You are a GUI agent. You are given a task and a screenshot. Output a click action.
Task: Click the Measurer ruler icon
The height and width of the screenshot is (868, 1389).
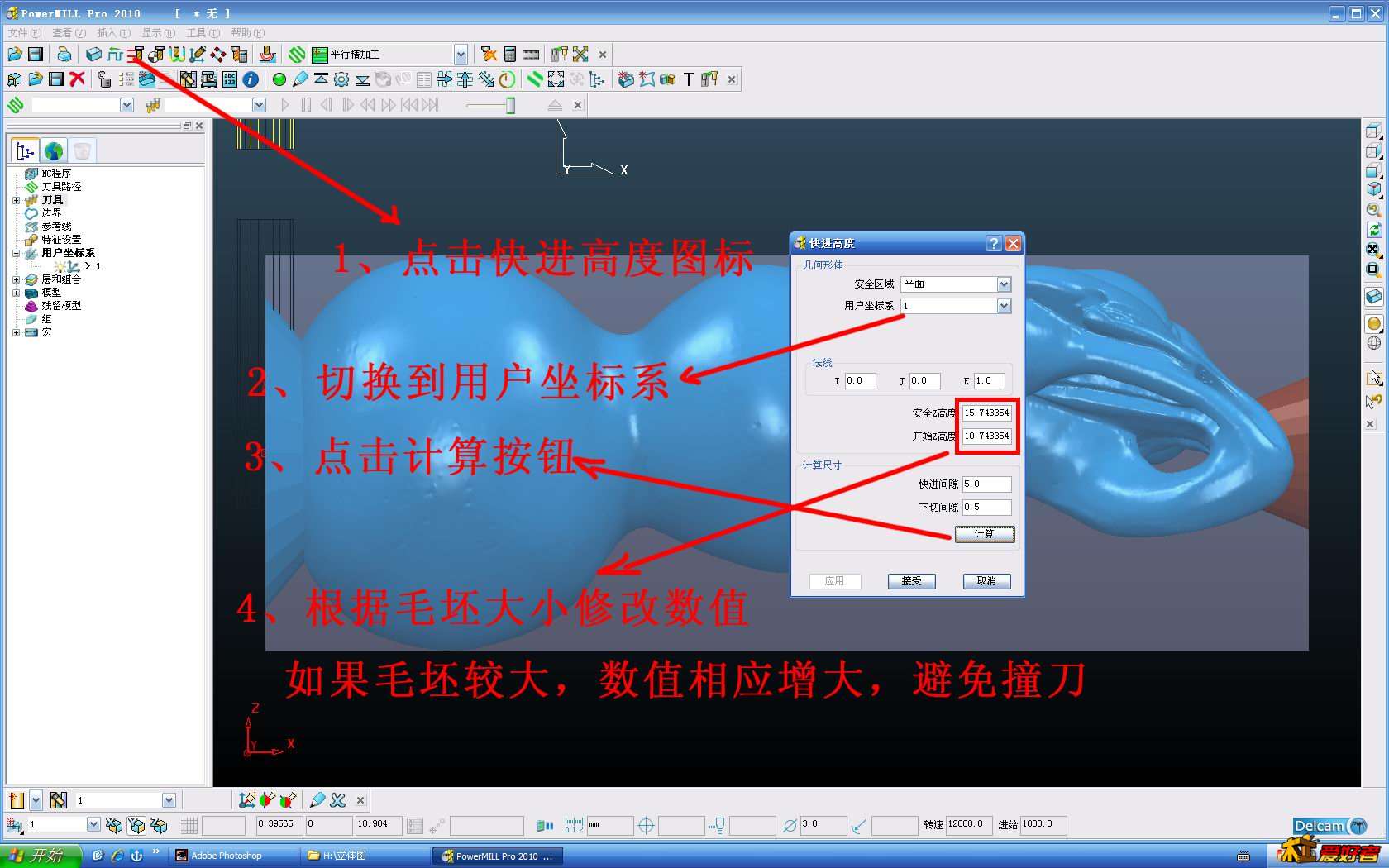(531, 55)
